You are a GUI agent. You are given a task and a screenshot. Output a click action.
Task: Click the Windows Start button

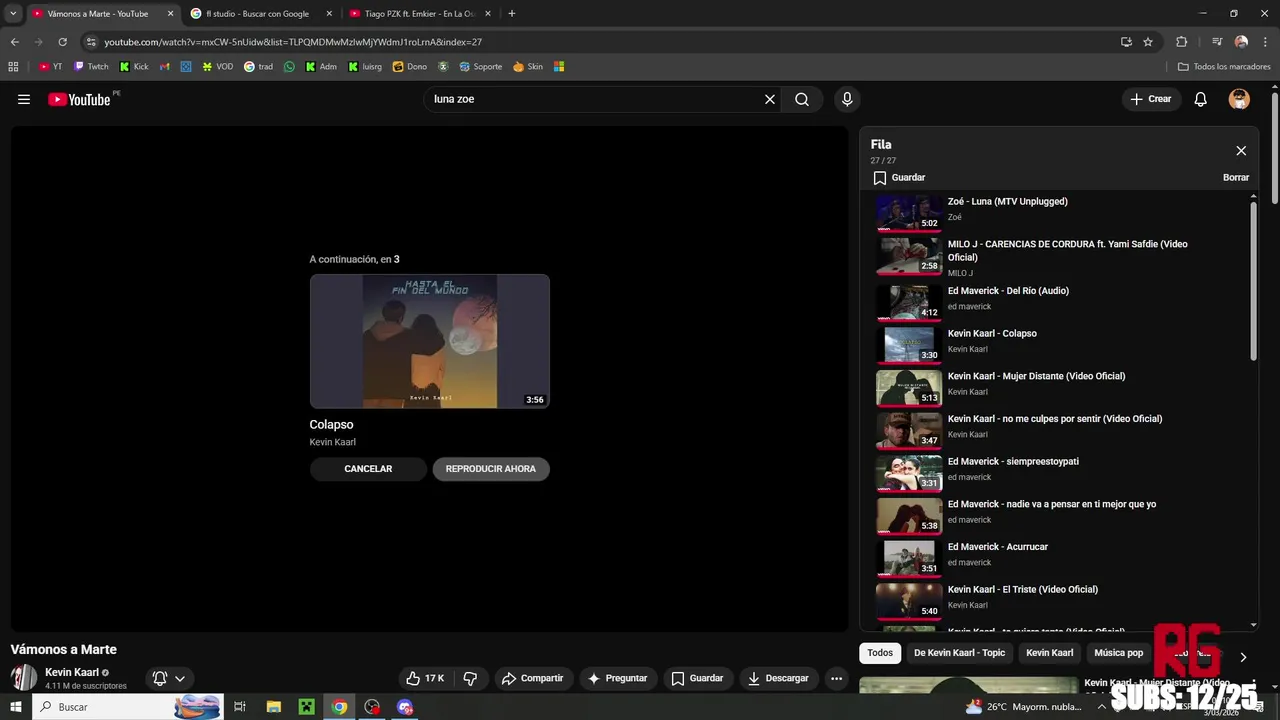pyautogui.click(x=15, y=707)
